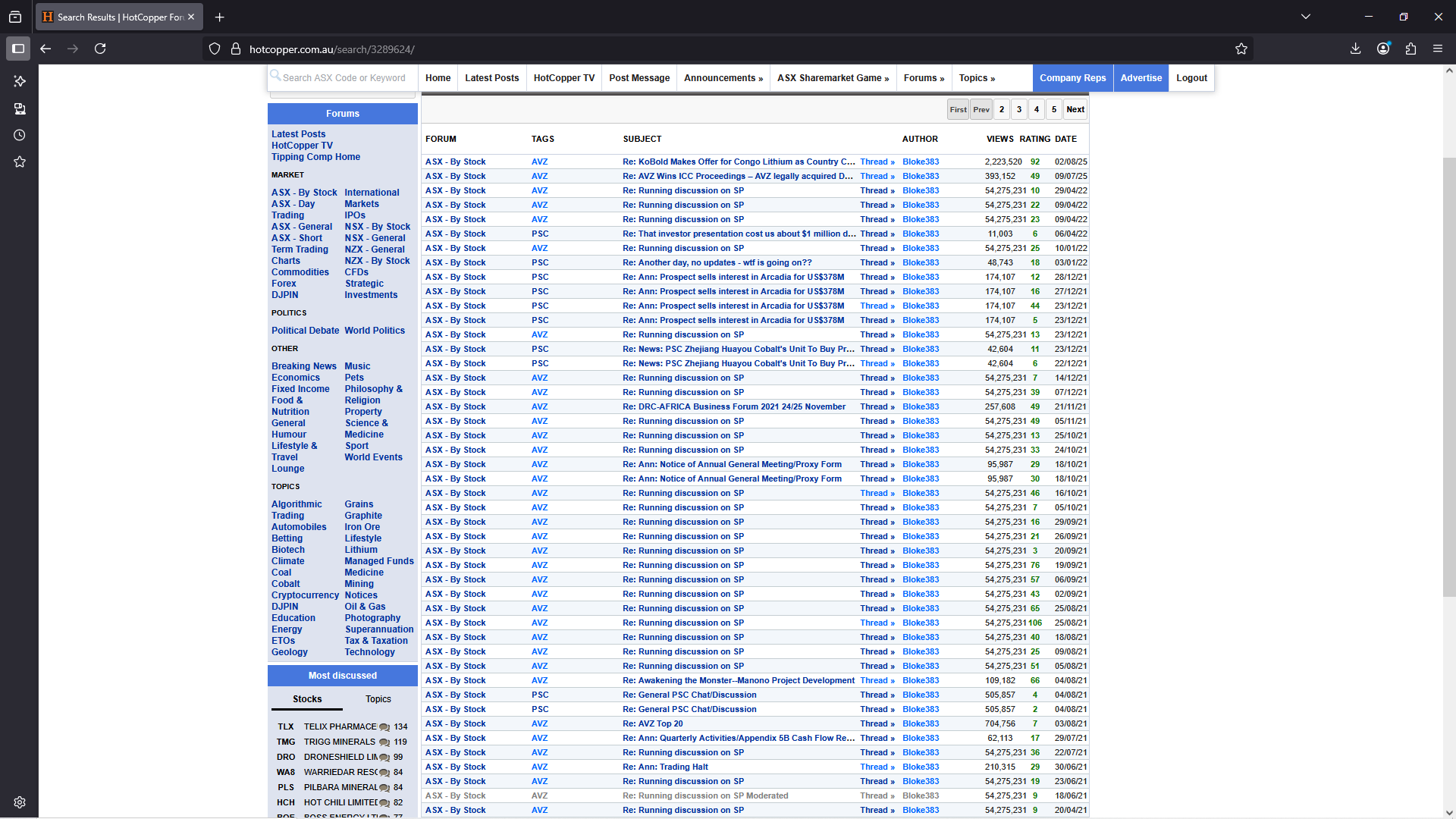Open the Cryptocurrency topic link

tap(305, 595)
